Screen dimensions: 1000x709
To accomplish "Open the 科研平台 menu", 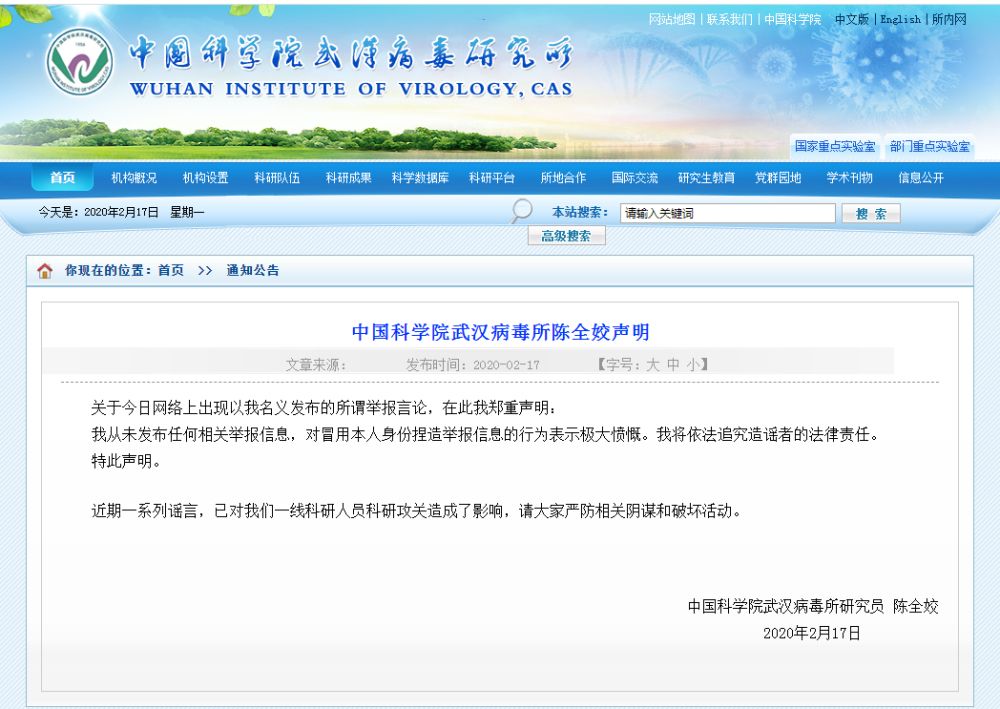I will [492, 178].
